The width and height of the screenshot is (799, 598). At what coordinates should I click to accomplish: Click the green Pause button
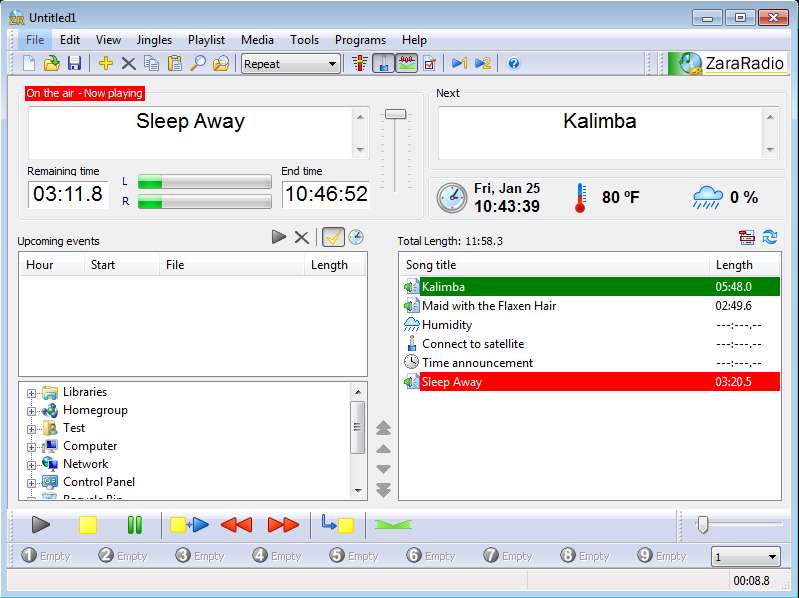click(135, 525)
